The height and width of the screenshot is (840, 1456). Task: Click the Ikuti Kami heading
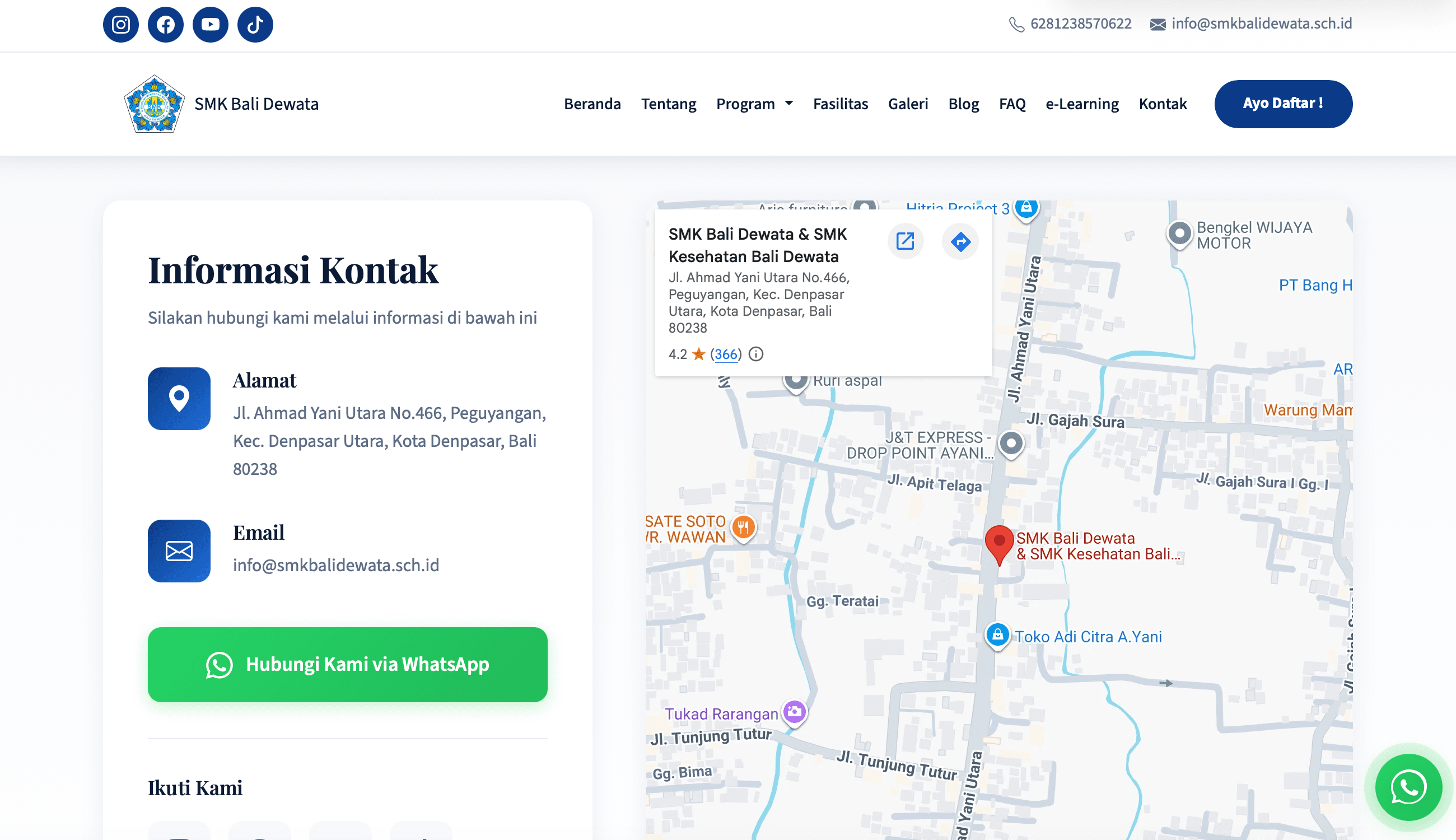pyautogui.click(x=195, y=787)
